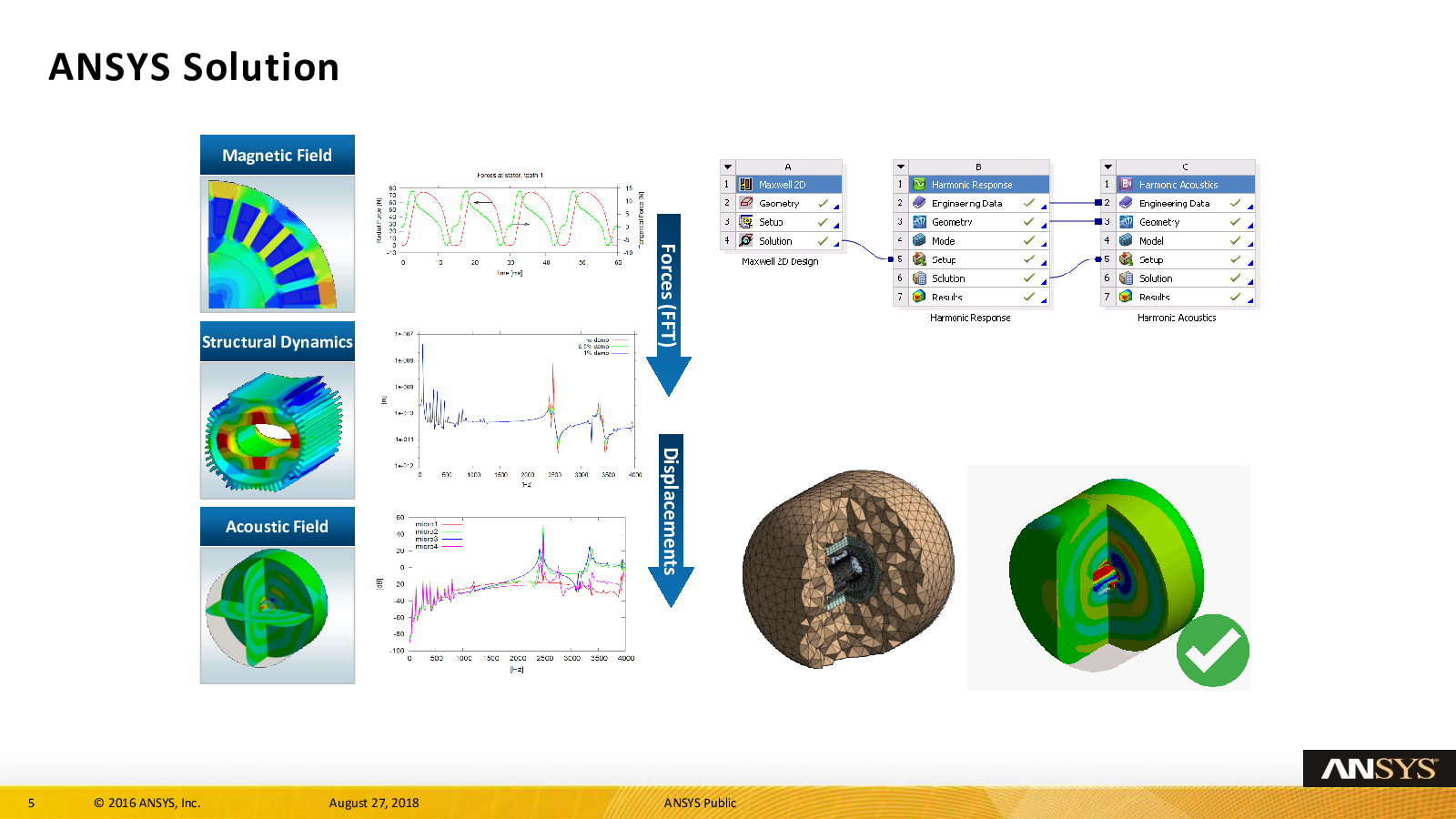The height and width of the screenshot is (819, 1456).
Task: Open the system C dropdown arrow menu
Action: (1107, 167)
